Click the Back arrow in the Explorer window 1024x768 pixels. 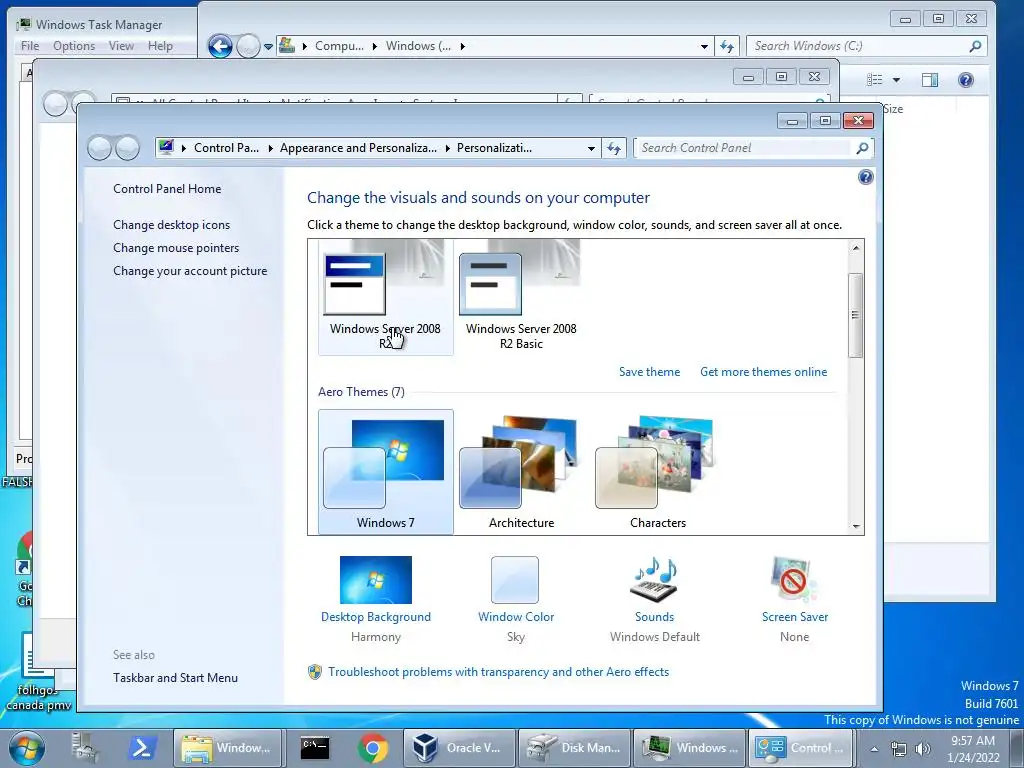click(220, 46)
